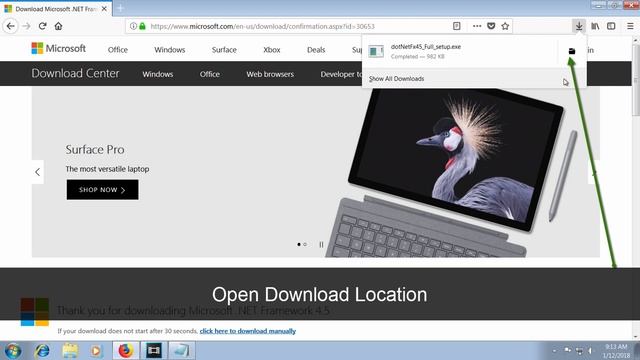This screenshot has width=640, height=360.
Task: Click Download Center heading link
Action: (75, 73)
